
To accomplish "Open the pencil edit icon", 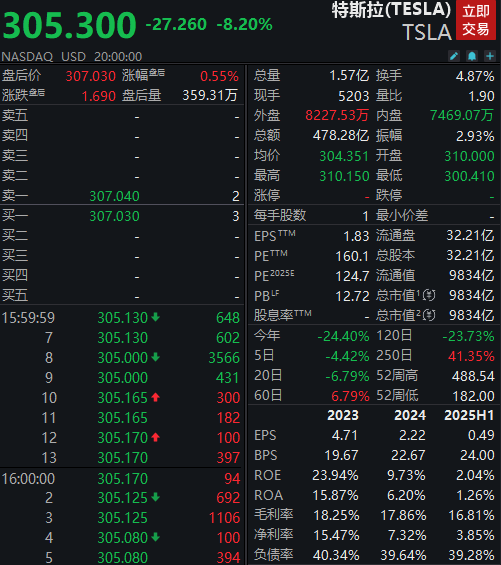I will click(x=454, y=56).
